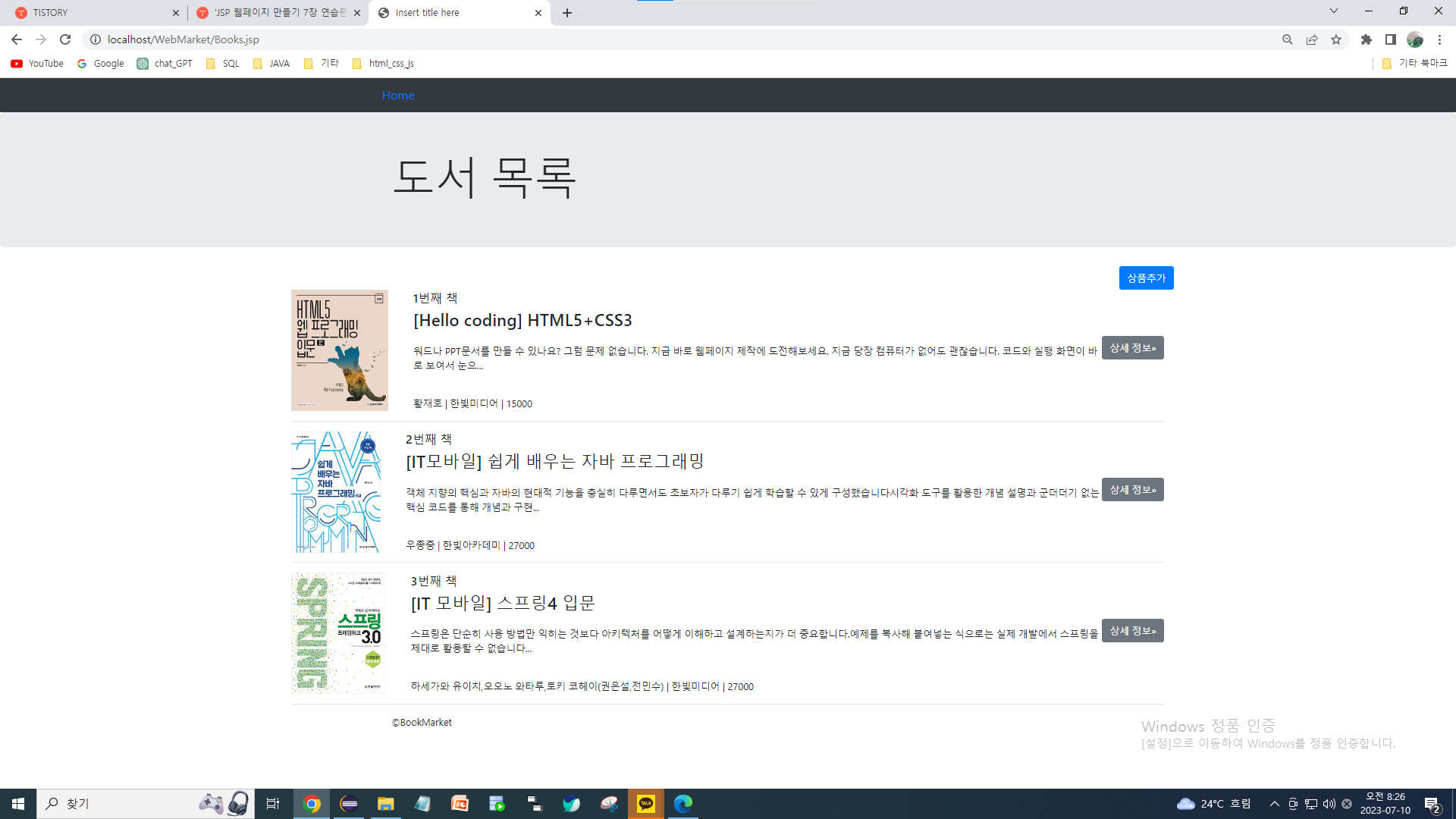Click the 상품추가 button
The height and width of the screenshot is (819, 1456).
[x=1146, y=278]
